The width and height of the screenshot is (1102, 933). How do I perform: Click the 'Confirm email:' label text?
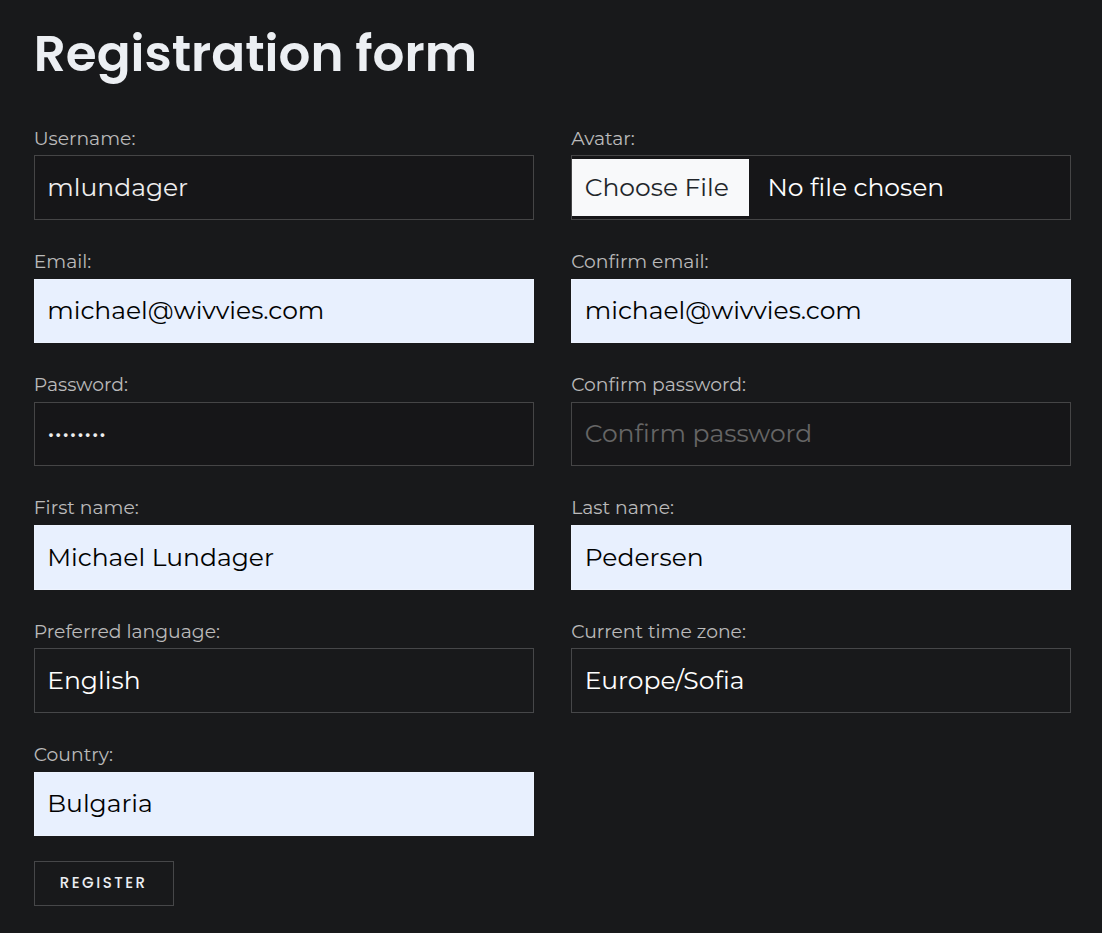pos(640,261)
